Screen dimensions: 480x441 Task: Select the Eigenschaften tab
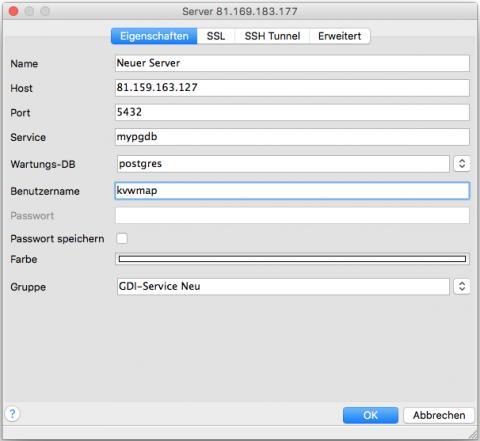pyautogui.click(x=154, y=36)
